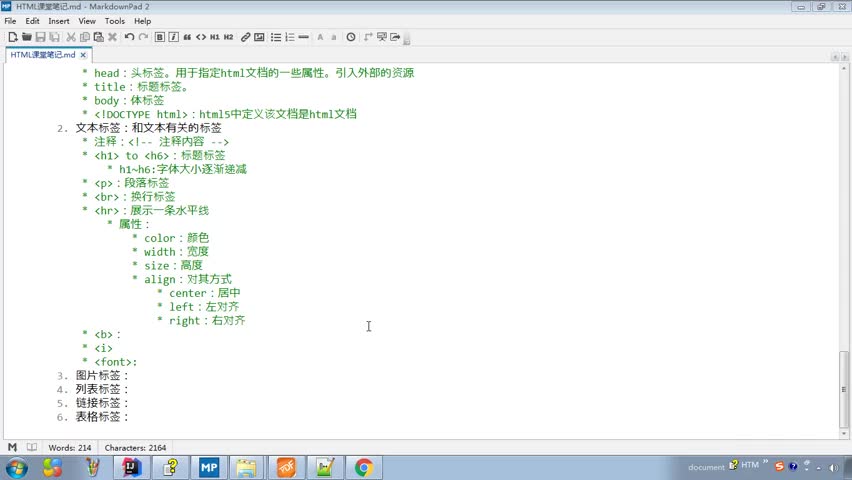Insert a code block

click(201, 37)
